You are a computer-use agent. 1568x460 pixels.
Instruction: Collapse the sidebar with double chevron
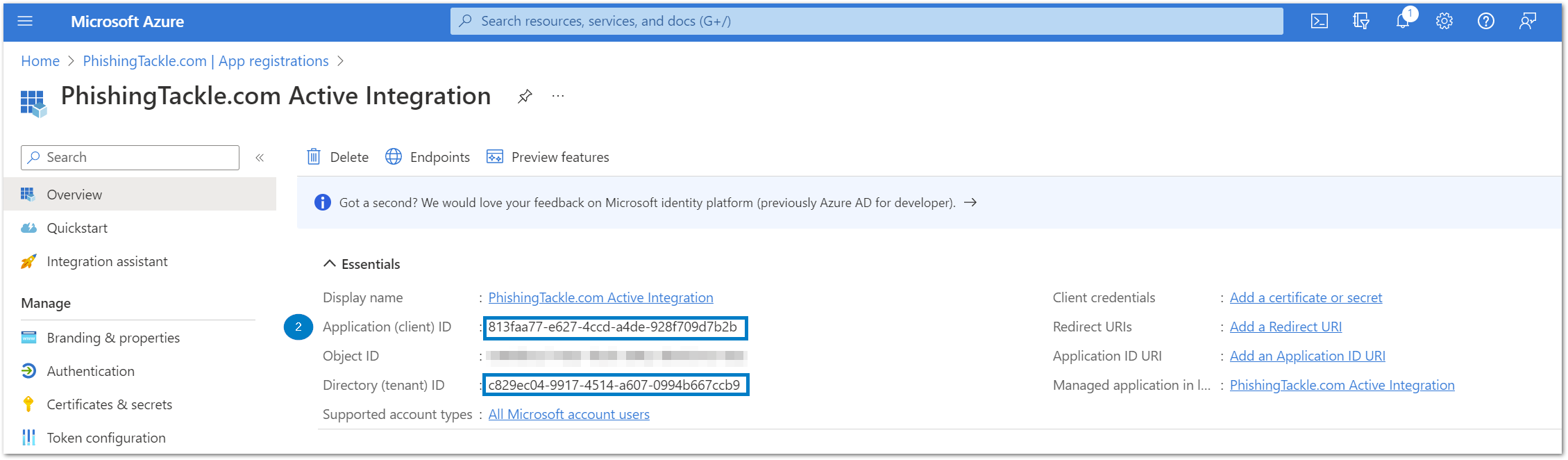[260, 158]
